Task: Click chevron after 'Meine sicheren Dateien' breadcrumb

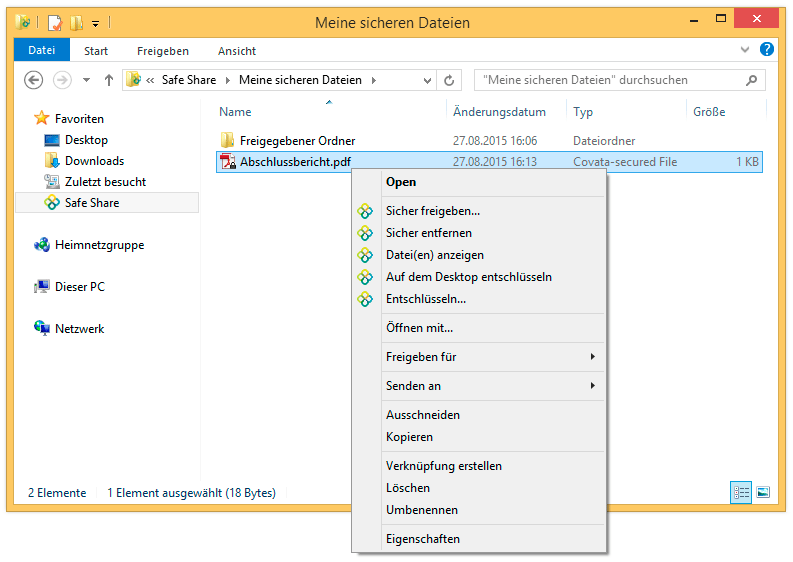Action: click(x=374, y=80)
